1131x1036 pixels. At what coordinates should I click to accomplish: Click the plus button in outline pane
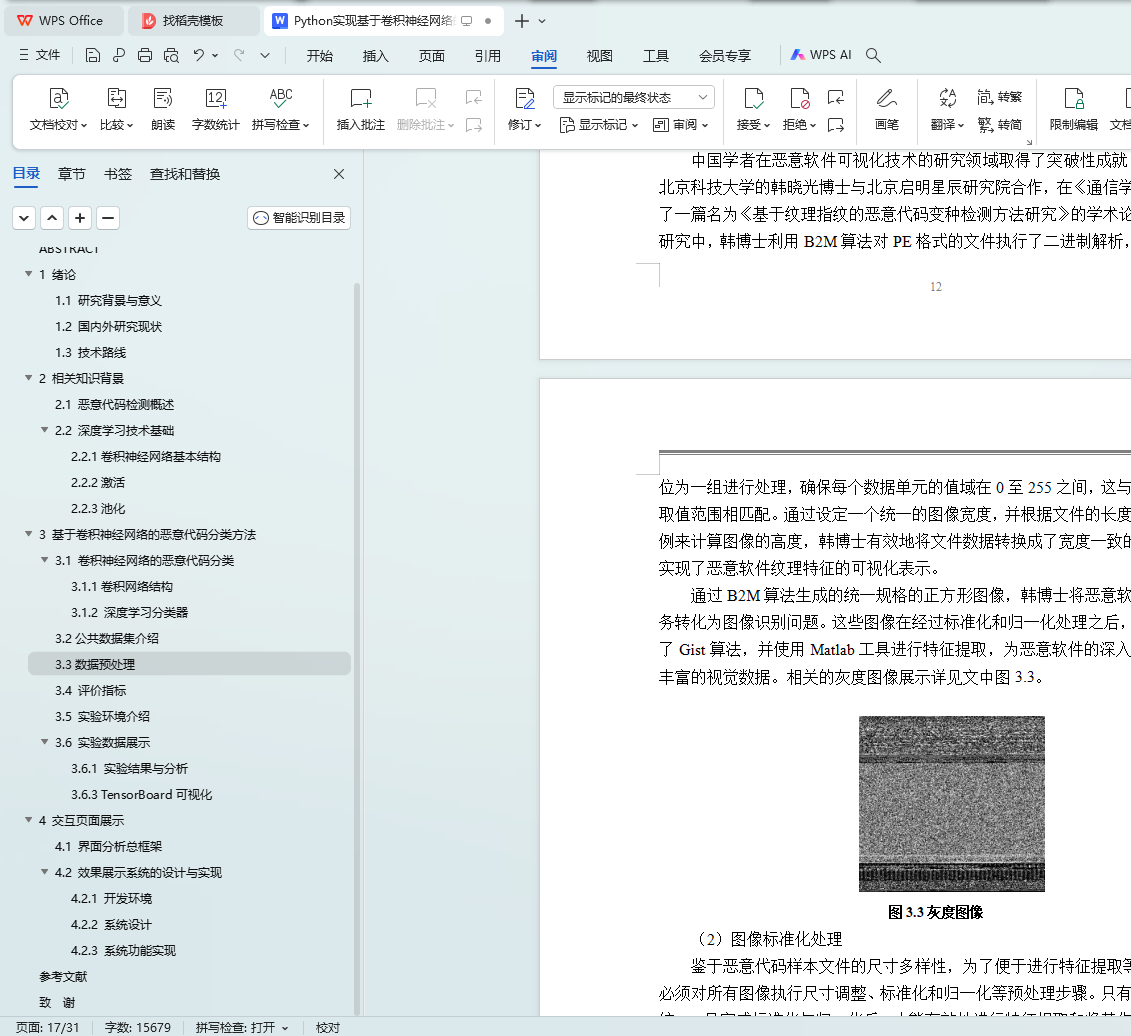pos(80,218)
